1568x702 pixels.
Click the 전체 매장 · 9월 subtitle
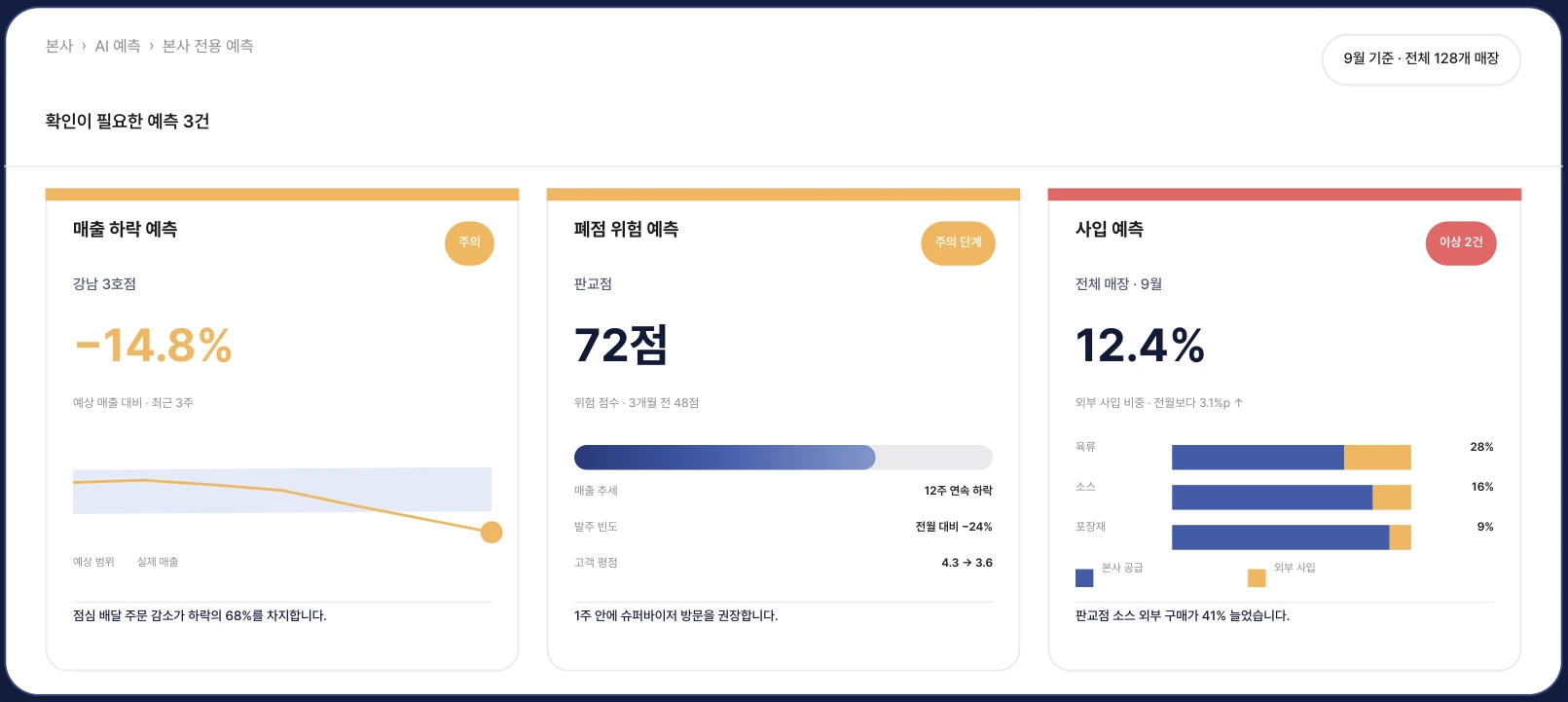(x=1118, y=284)
